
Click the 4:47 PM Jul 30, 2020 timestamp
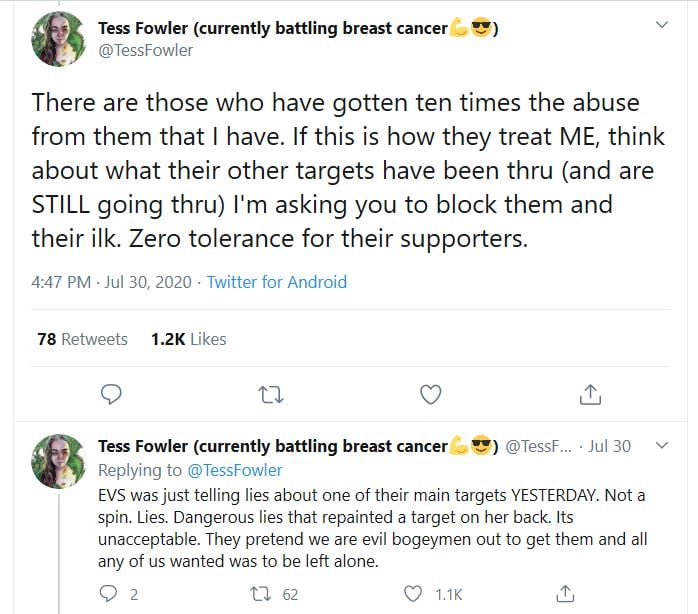pyautogui.click(x=111, y=282)
